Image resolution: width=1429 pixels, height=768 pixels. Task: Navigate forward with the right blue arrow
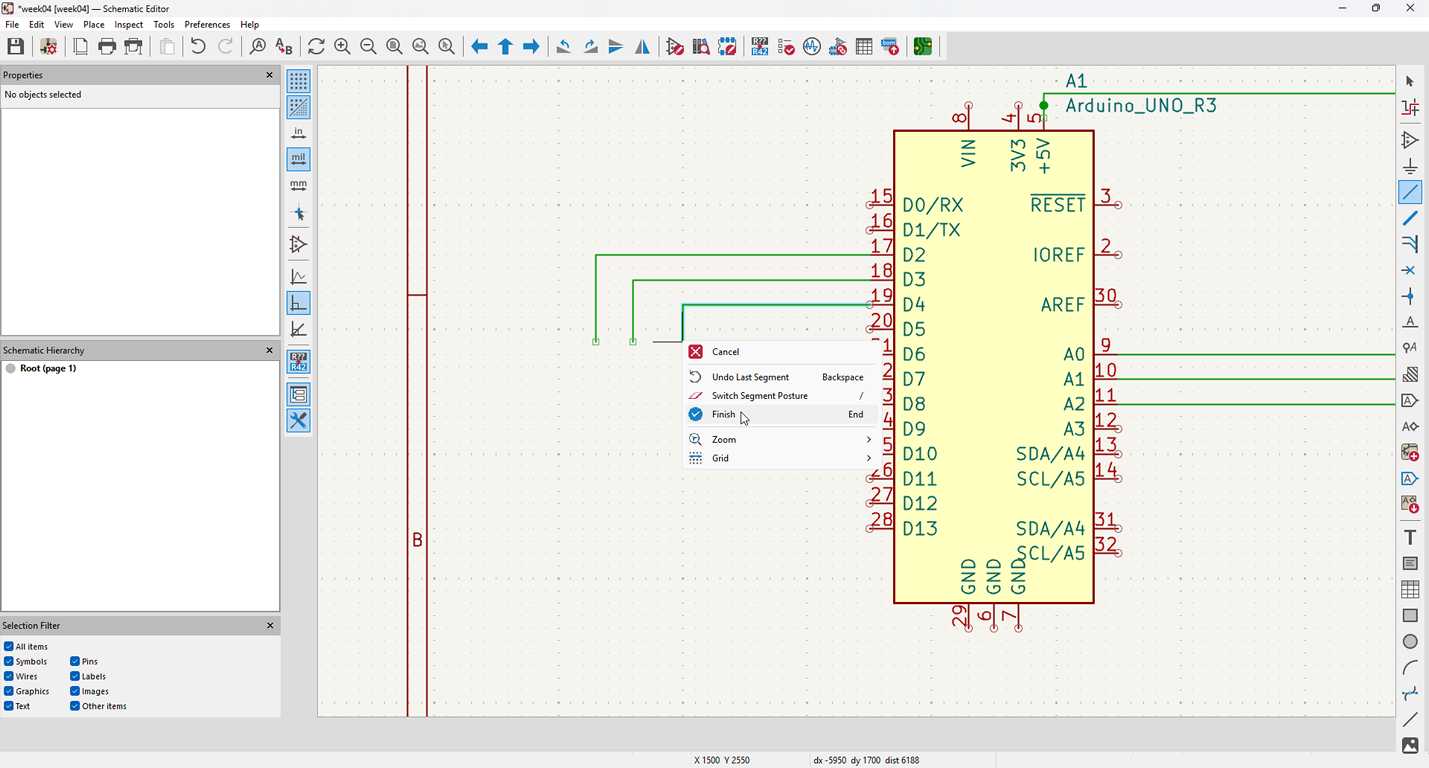coord(532,46)
